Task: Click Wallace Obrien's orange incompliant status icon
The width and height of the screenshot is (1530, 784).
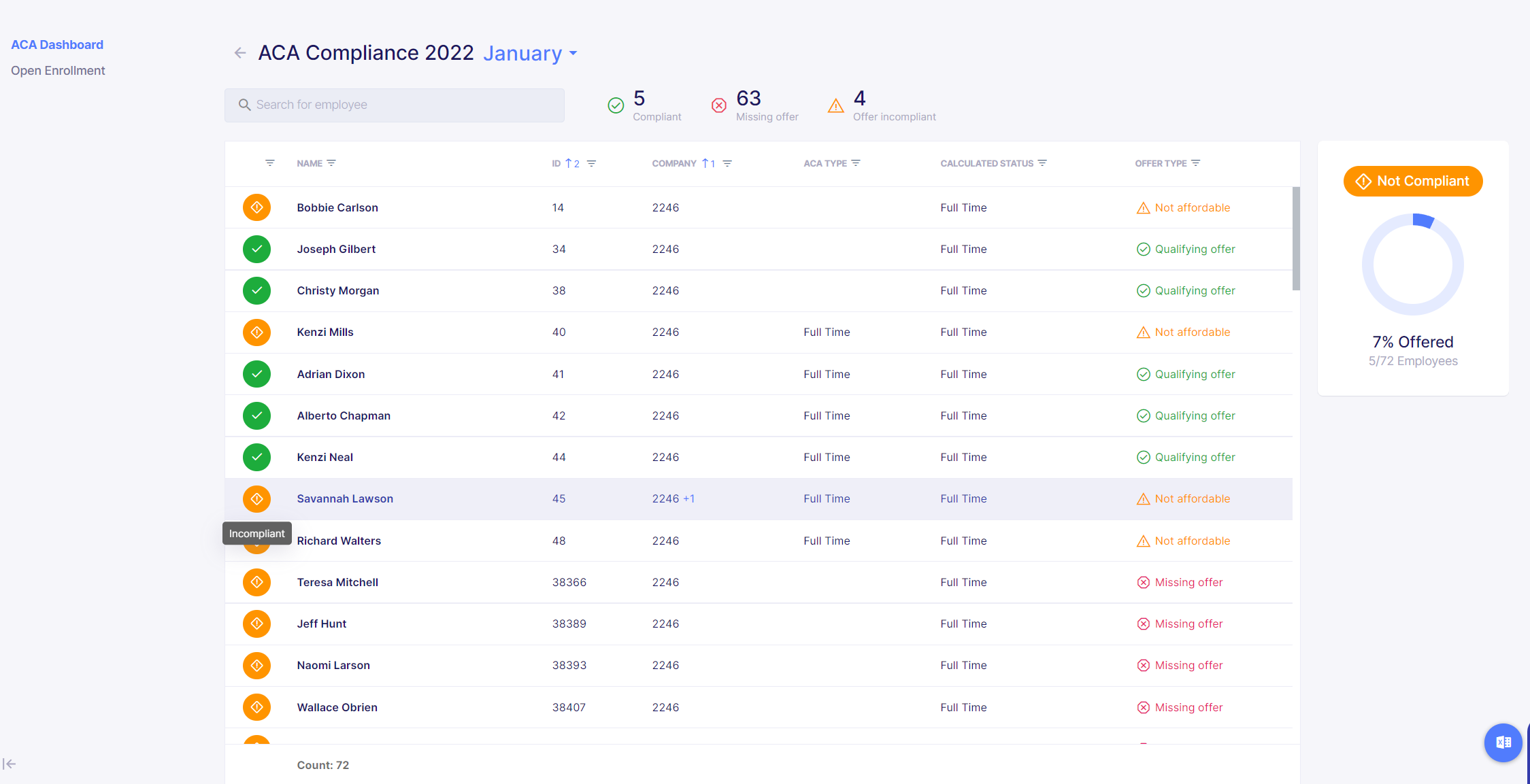Action: 256,707
